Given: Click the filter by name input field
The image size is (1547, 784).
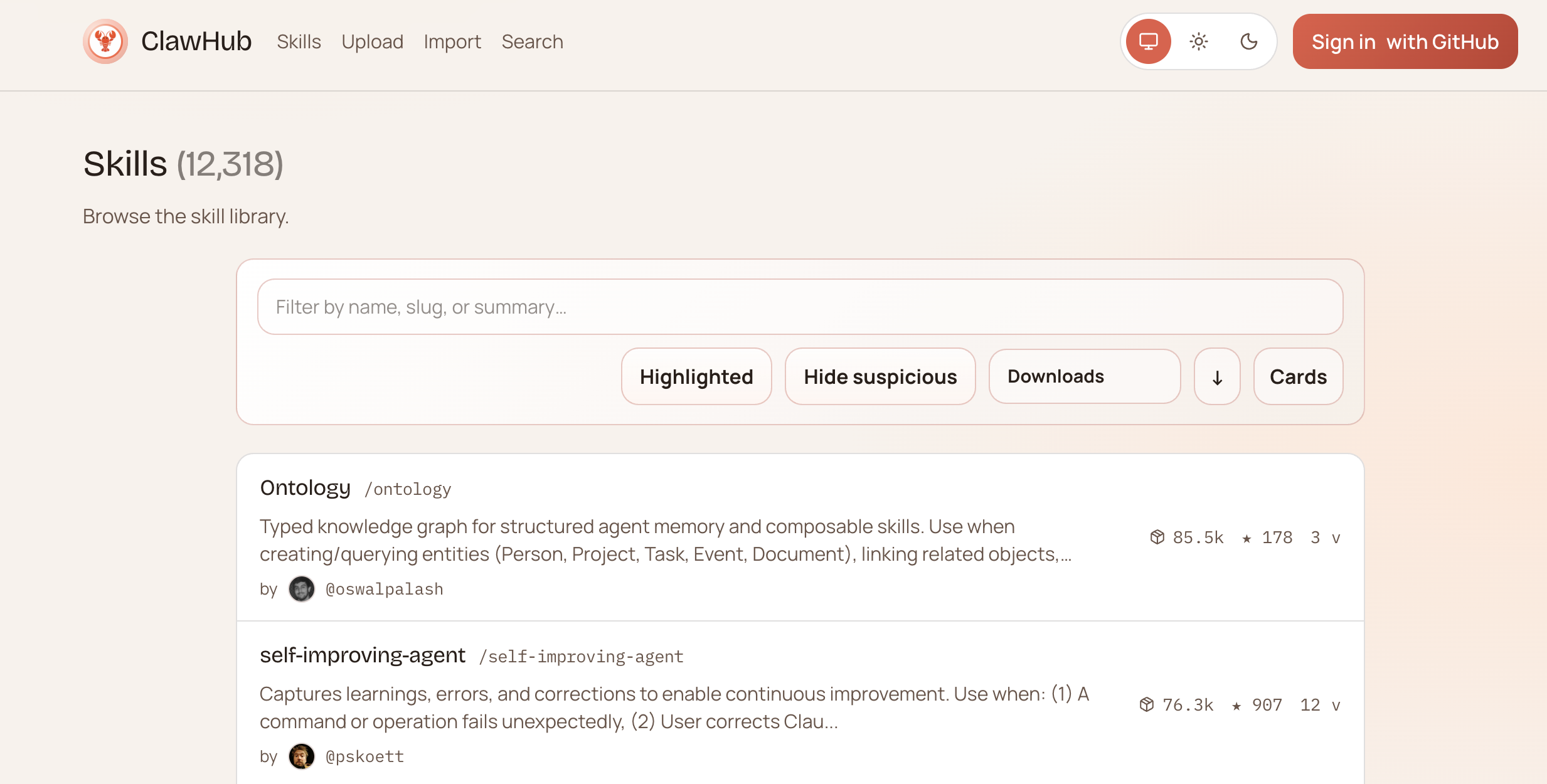Looking at the screenshot, I should pos(800,307).
